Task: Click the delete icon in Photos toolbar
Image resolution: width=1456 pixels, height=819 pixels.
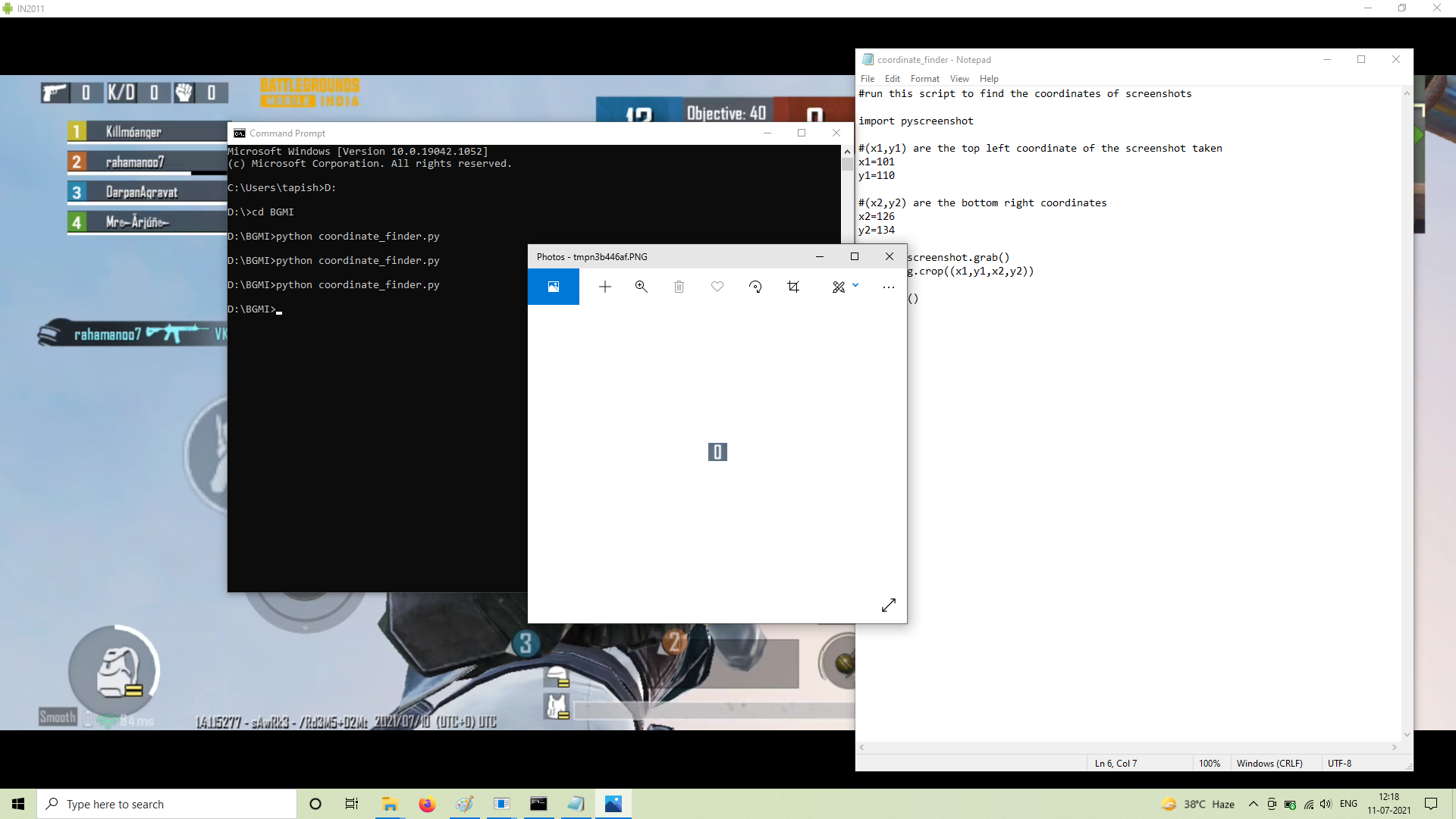Action: [x=680, y=287]
